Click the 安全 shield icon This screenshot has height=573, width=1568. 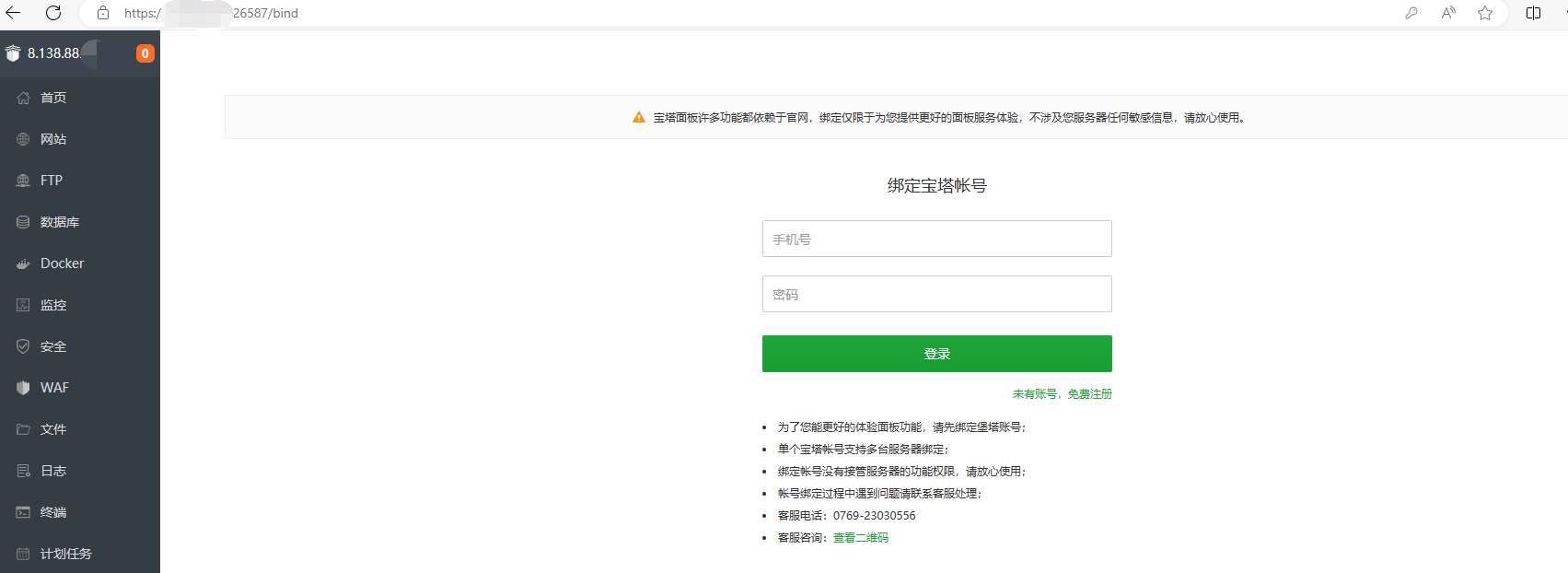[x=23, y=346]
